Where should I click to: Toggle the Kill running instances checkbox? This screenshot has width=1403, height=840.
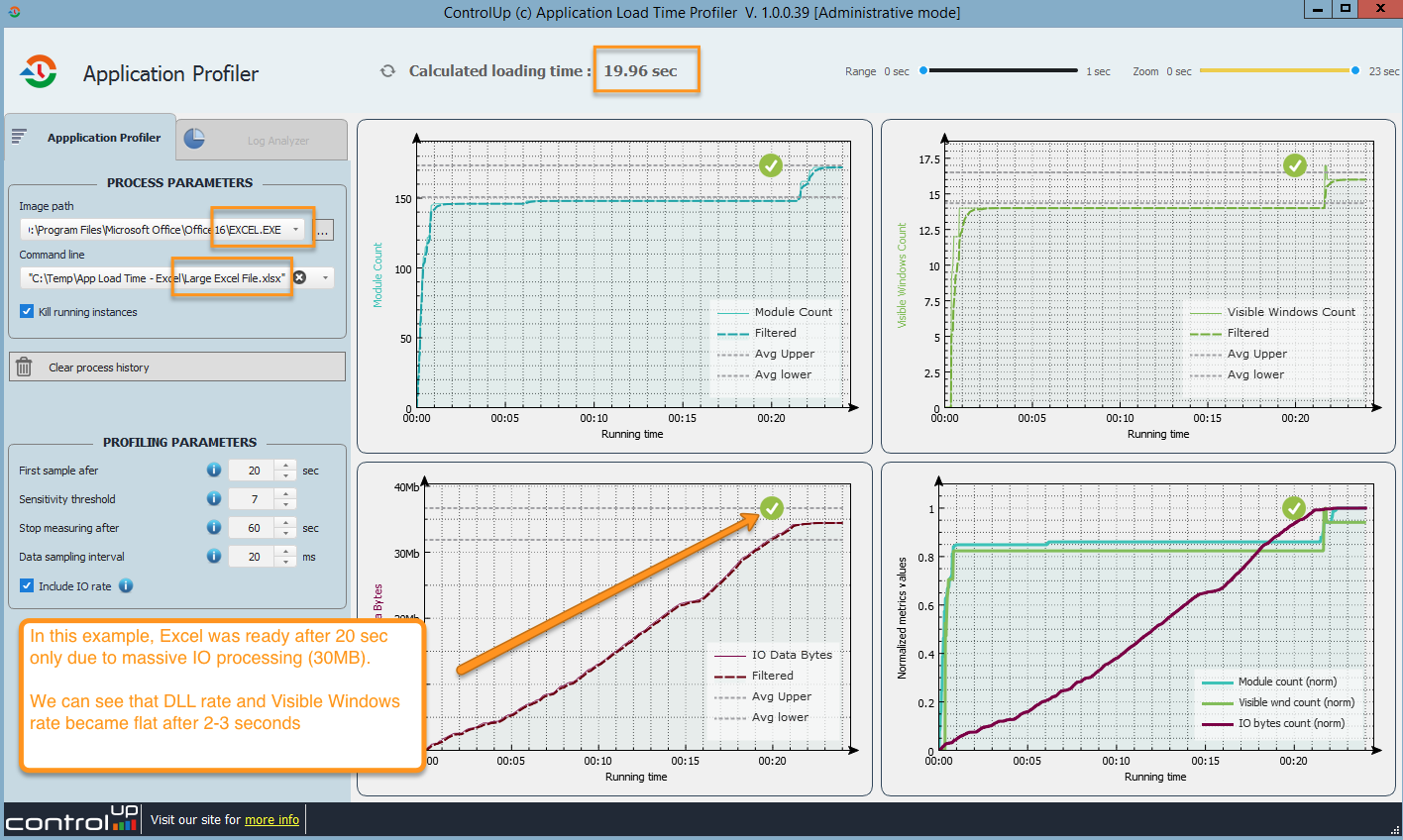27,311
